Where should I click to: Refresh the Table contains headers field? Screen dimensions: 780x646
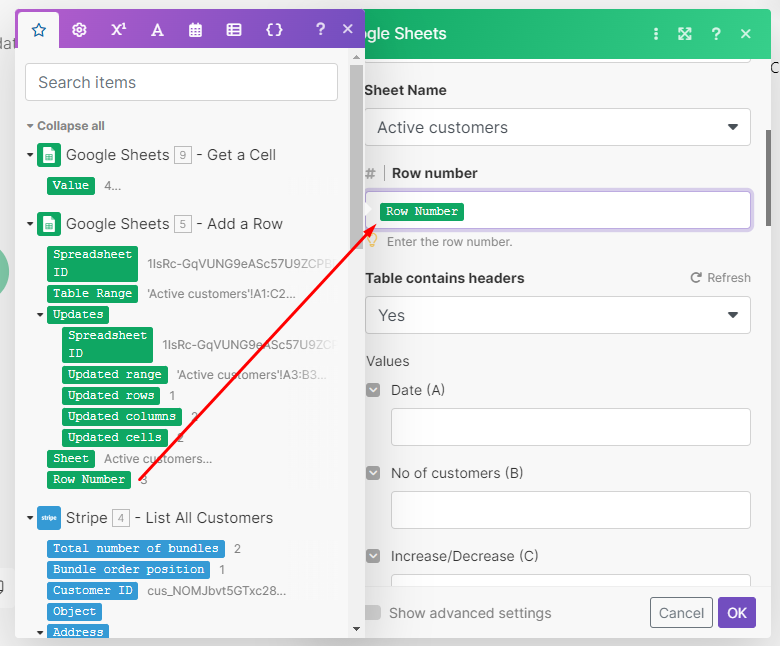[720, 278]
